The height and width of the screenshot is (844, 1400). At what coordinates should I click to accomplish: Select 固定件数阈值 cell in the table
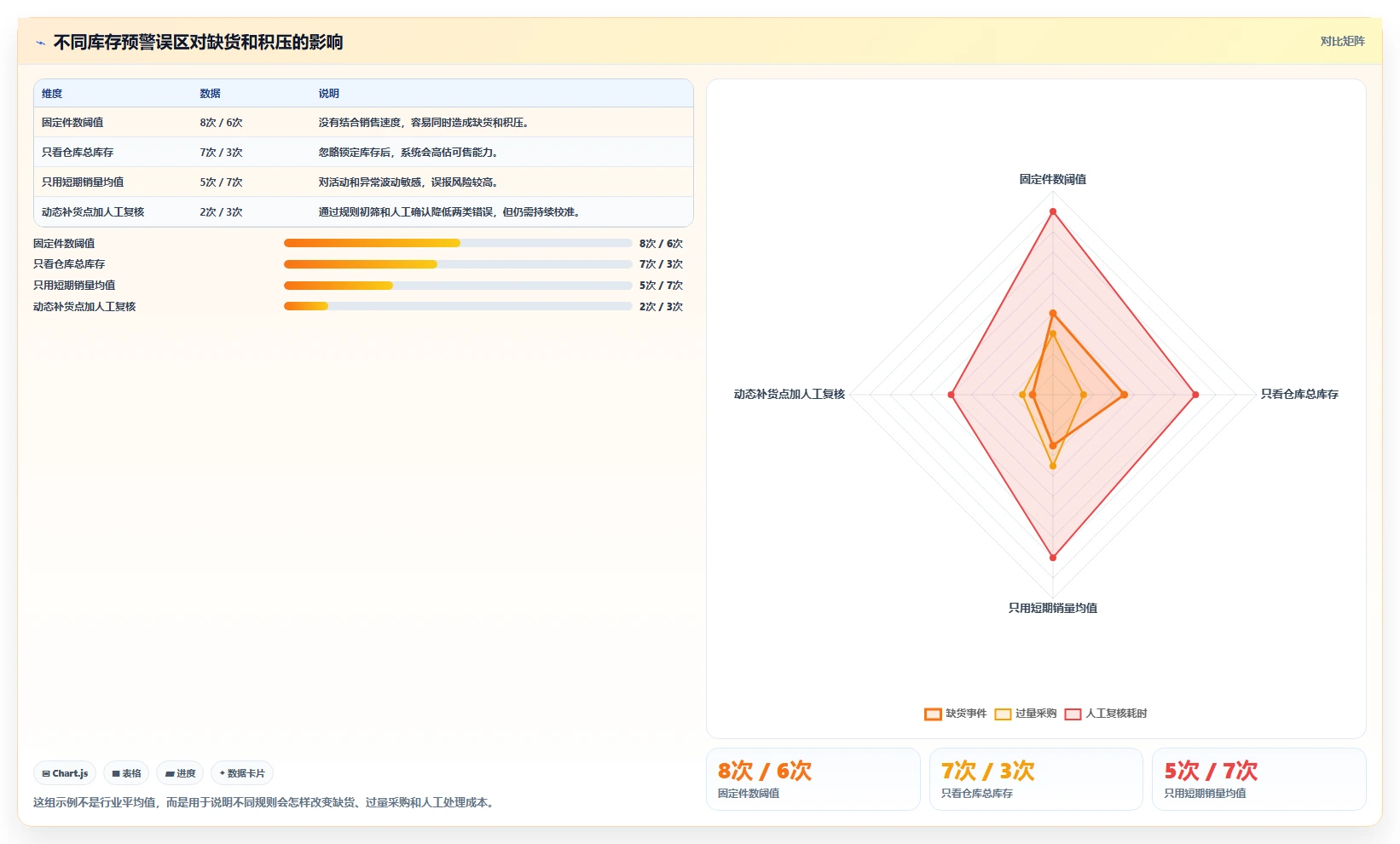coord(72,123)
